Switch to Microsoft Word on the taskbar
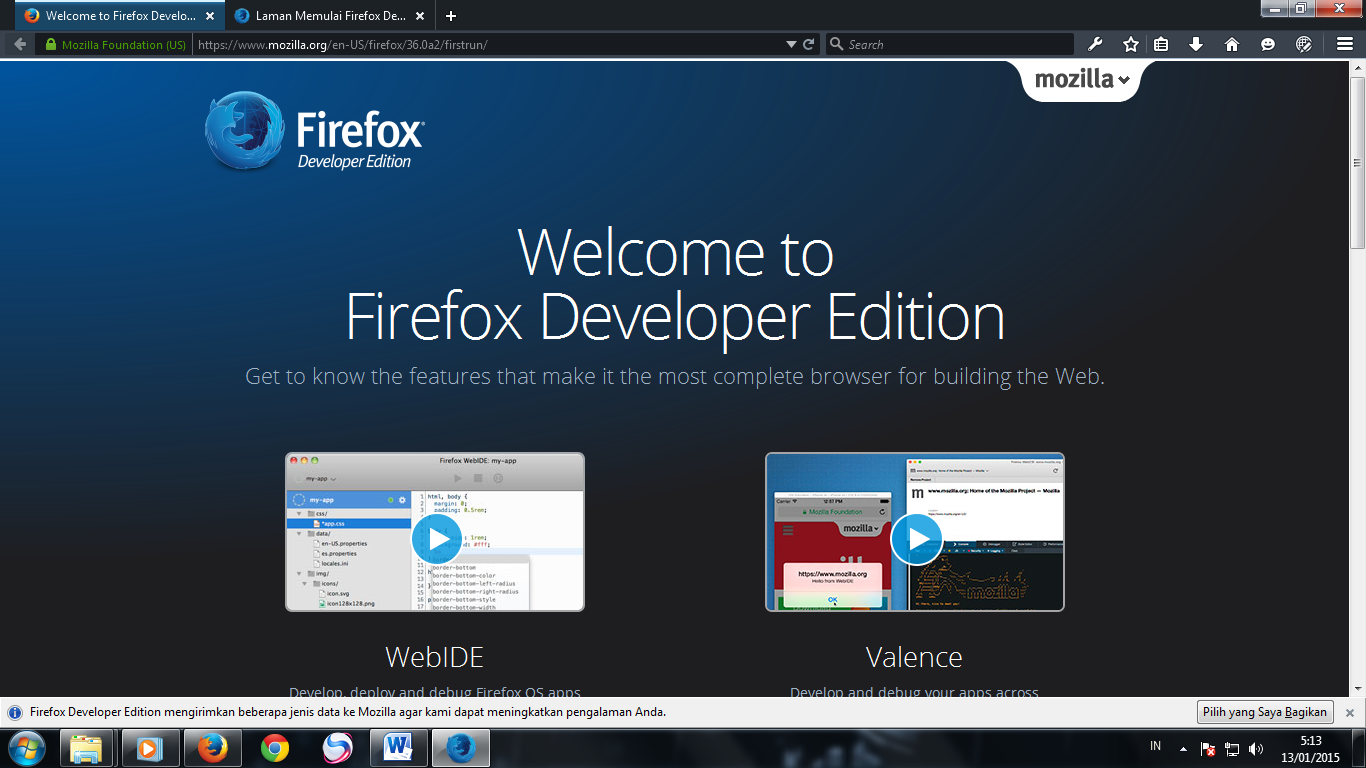This screenshot has width=1366, height=768. [399, 748]
